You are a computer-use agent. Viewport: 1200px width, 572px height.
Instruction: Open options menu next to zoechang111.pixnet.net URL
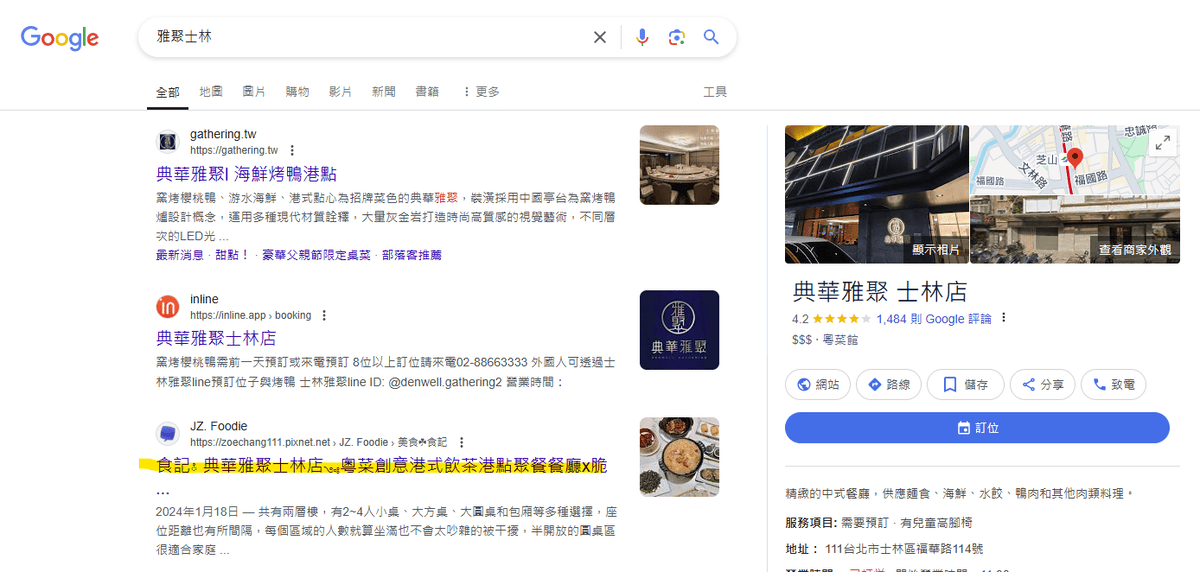(x=459, y=441)
